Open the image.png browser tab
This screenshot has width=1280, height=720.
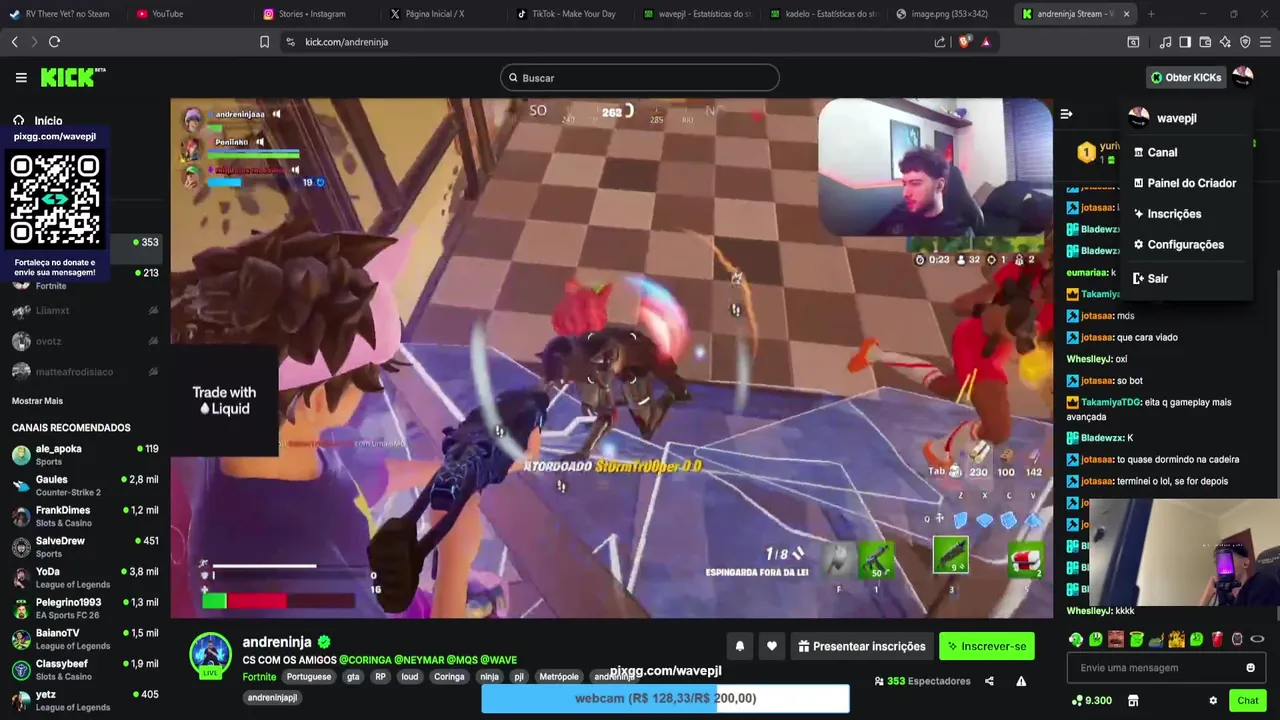click(947, 14)
